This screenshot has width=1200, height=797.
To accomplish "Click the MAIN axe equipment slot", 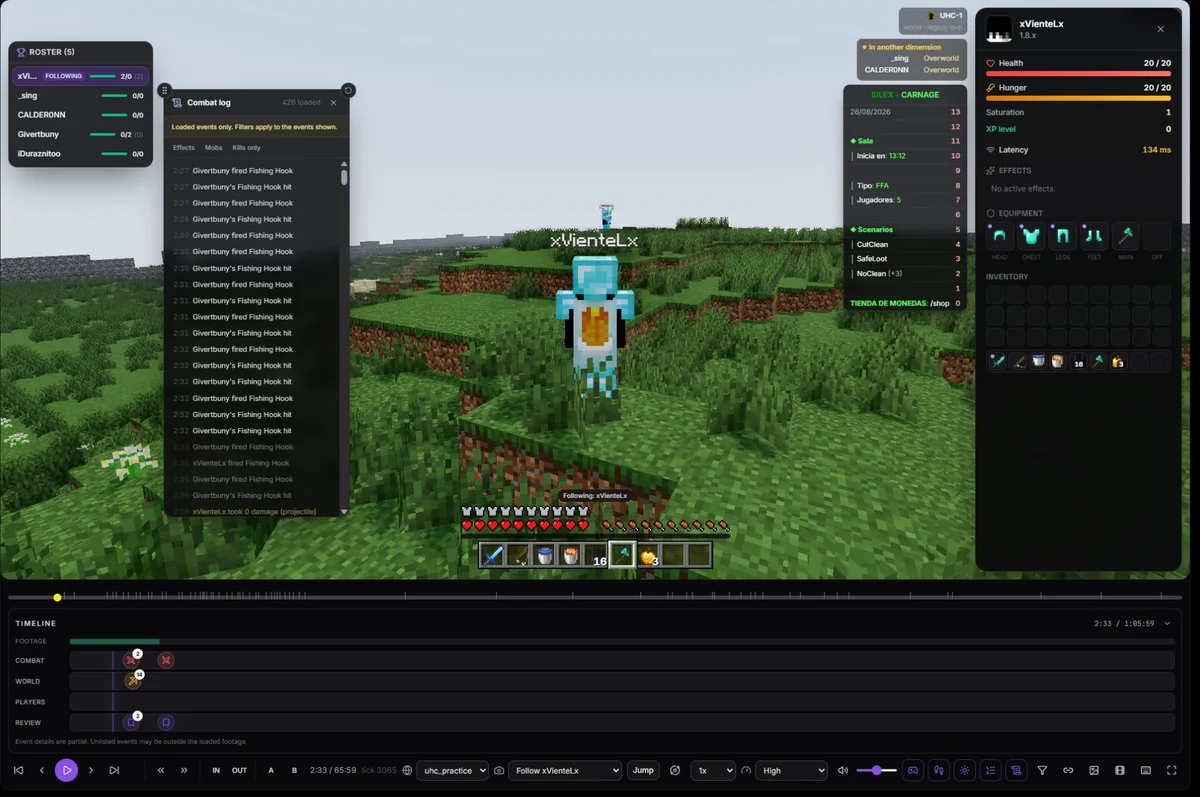I will click(x=1126, y=237).
